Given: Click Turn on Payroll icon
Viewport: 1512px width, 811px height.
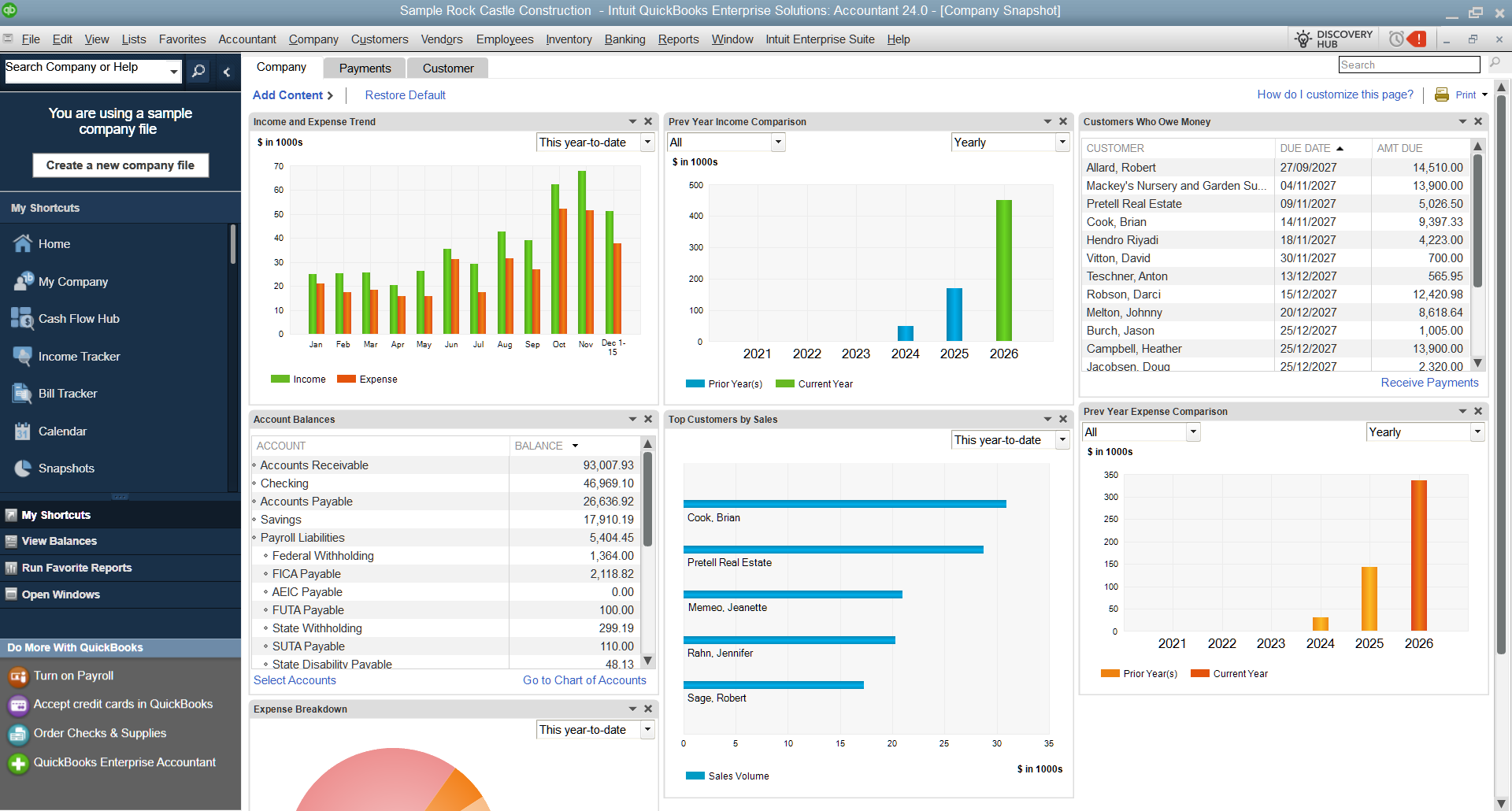Looking at the screenshot, I should [17, 676].
